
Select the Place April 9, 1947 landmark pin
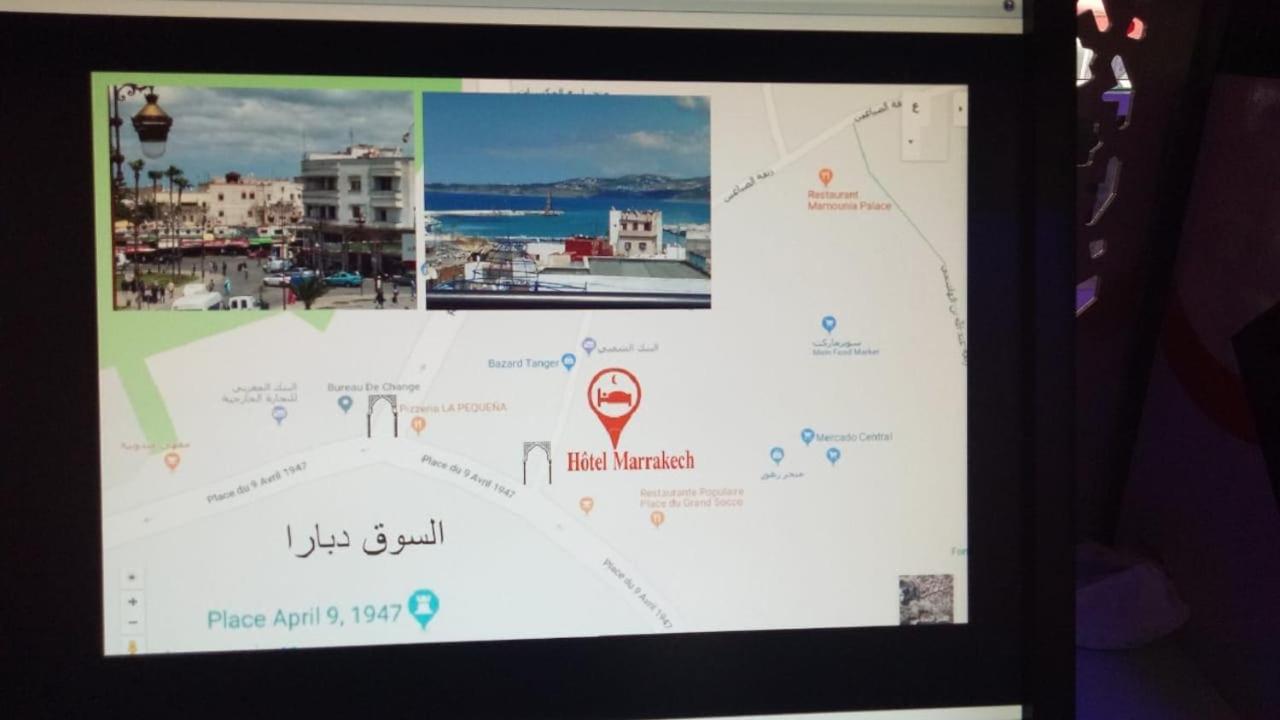[423, 607]
